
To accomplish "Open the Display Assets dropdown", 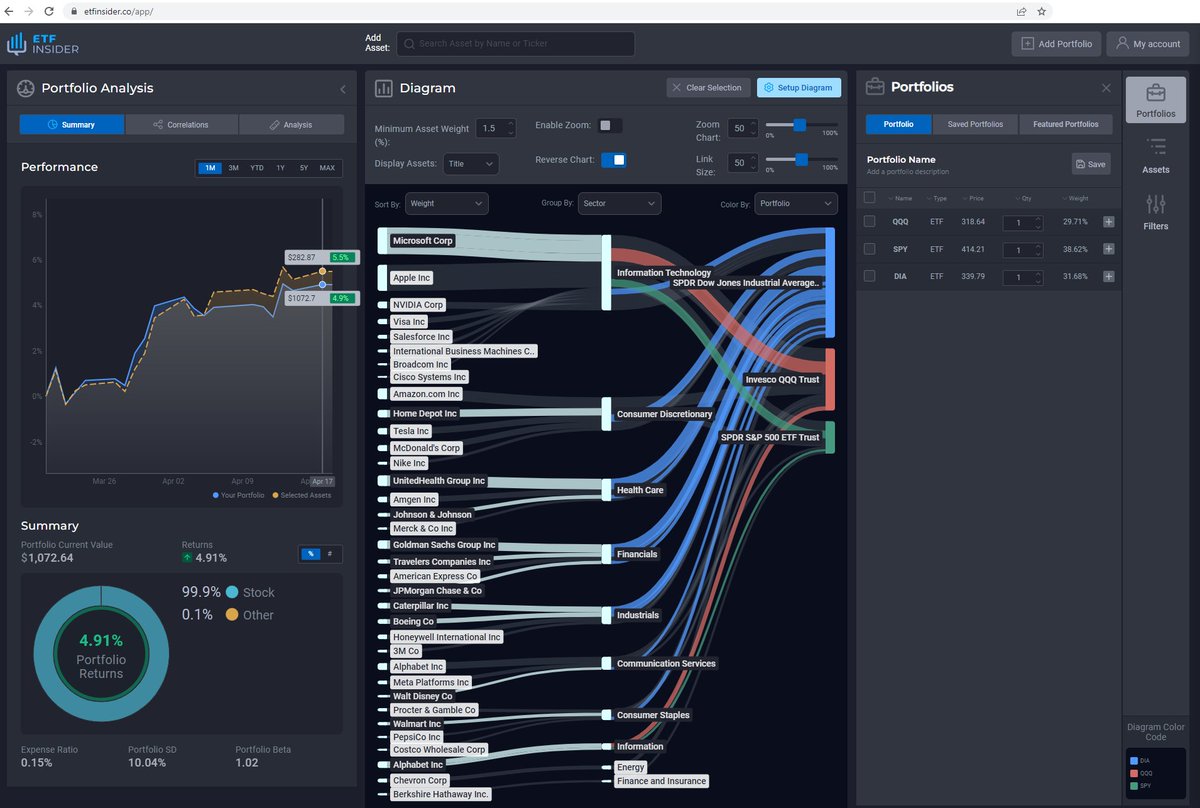I will click(470, 163).
